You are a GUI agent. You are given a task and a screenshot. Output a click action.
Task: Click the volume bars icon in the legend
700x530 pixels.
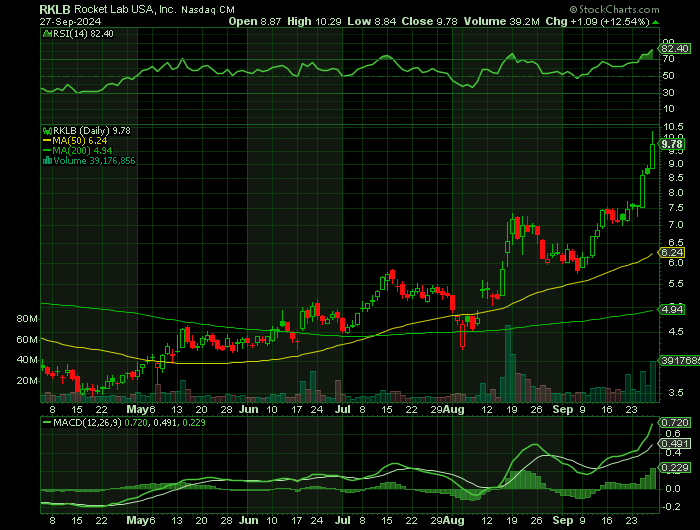(x=47, y=161)
